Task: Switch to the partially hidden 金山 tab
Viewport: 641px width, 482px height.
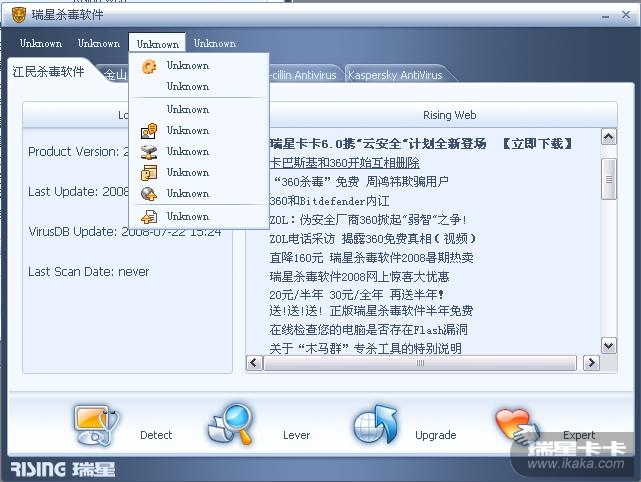Action: click(116, 75)
